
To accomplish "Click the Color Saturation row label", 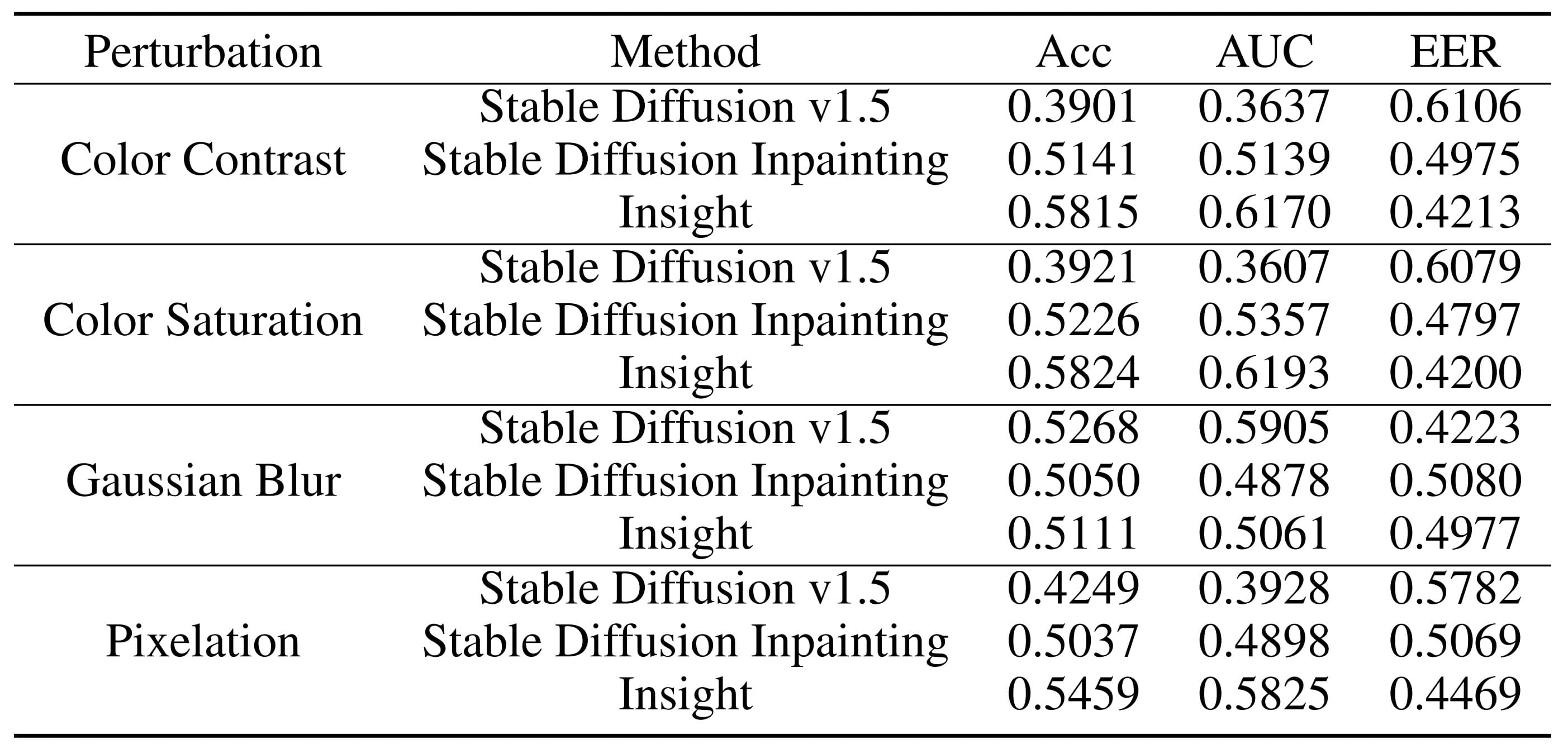I will coord(203,321).
